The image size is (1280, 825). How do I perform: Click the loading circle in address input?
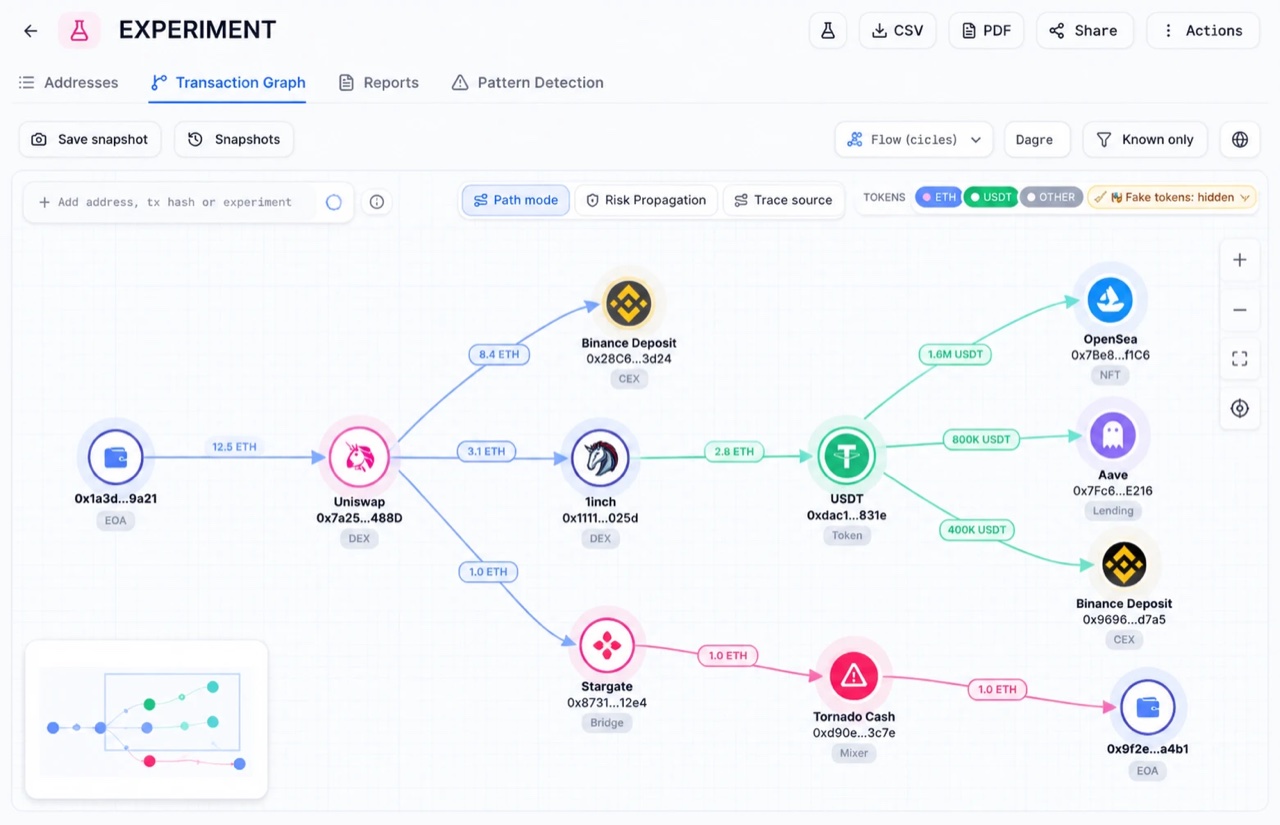(x=334, y=202)
